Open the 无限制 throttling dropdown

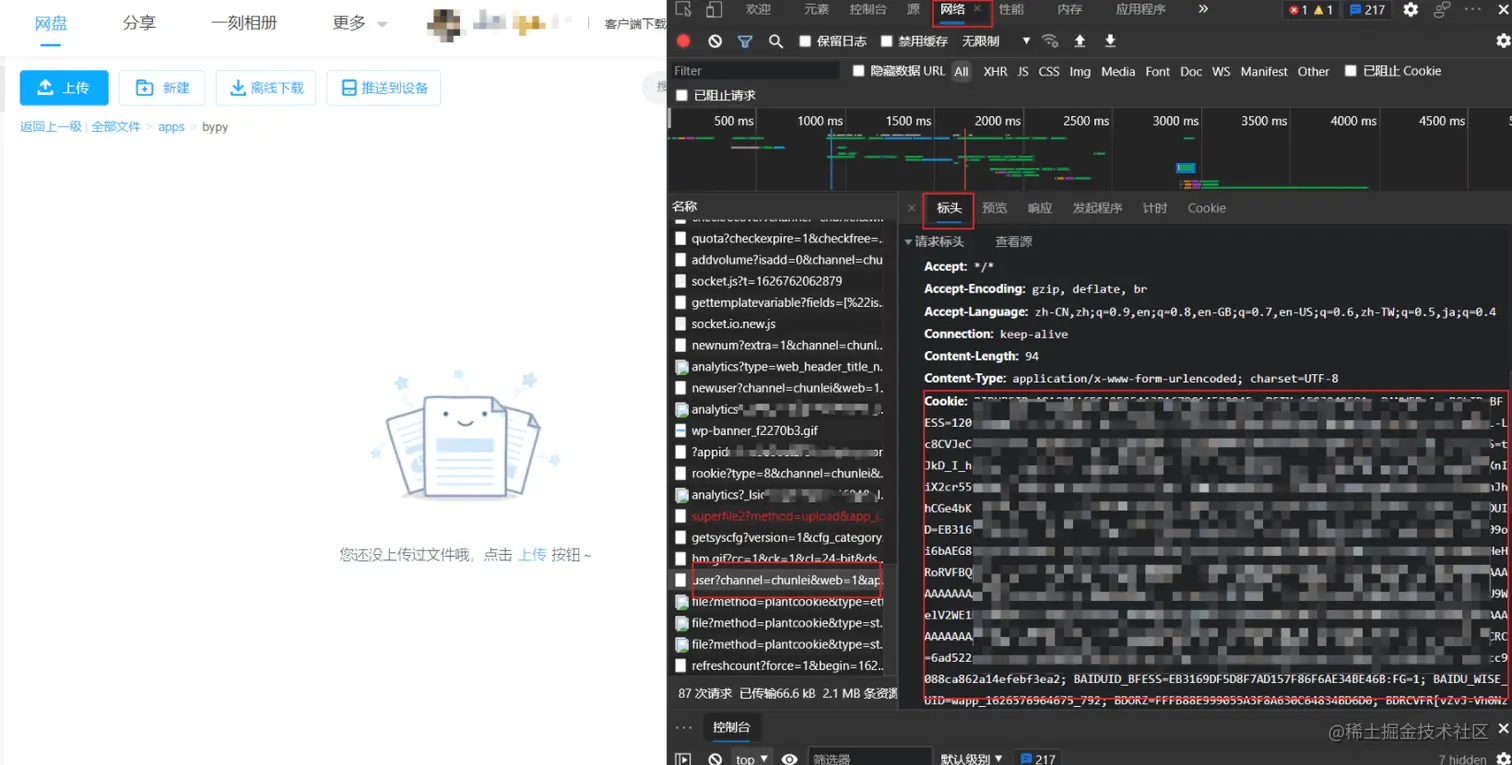(1002, 41)
